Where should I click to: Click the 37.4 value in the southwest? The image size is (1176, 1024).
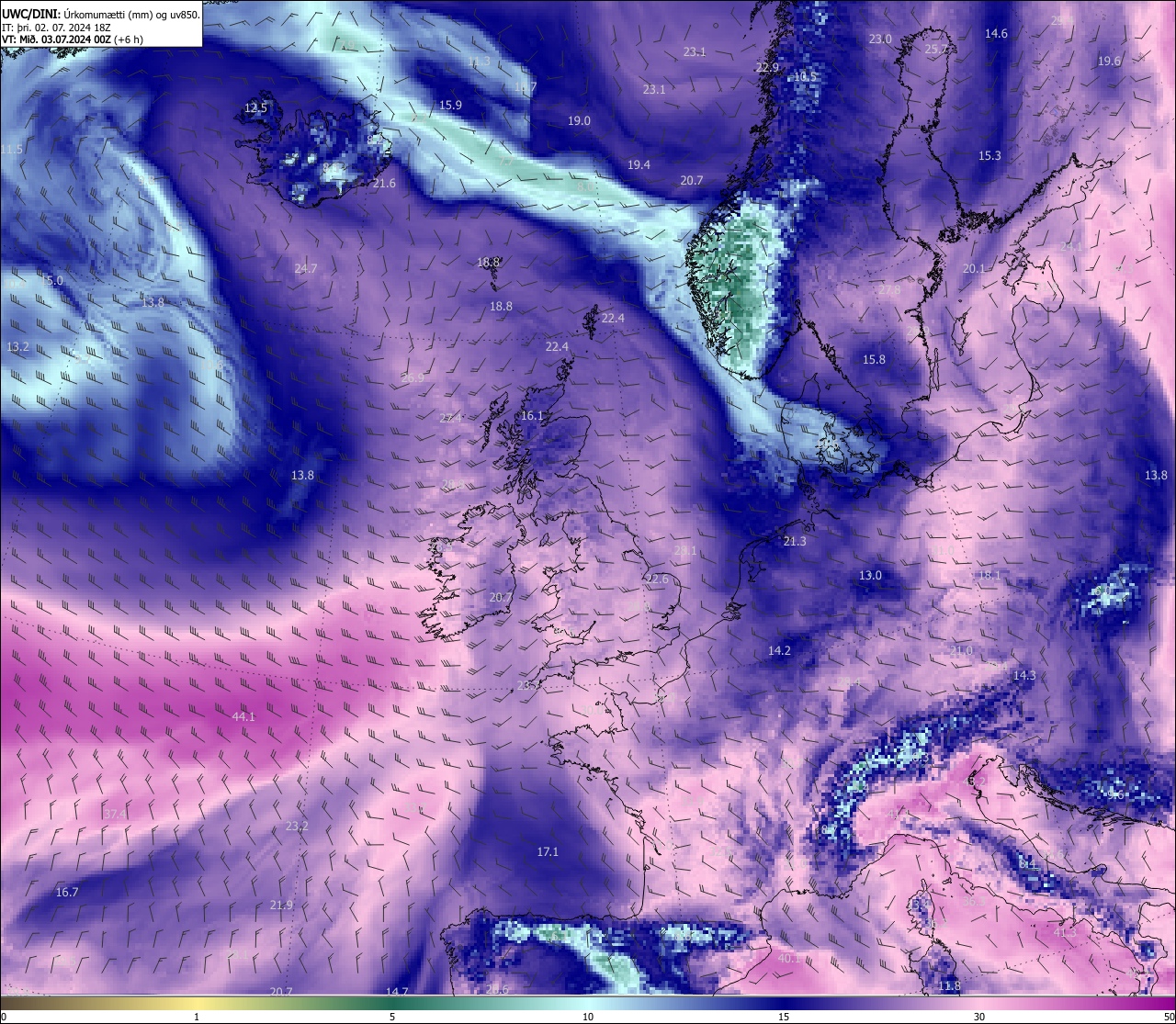click(x=115, y=815)
